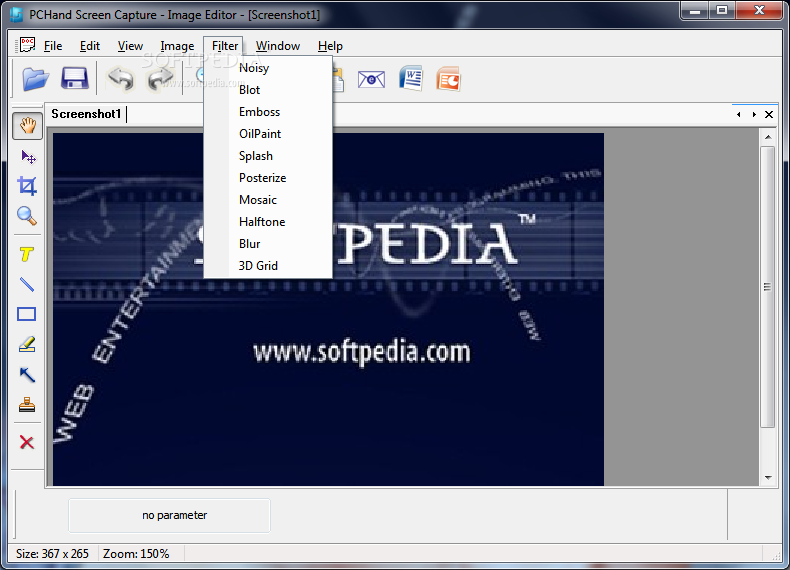Apply the Noisy filter

pyautogui.click(x=268, y=68)
